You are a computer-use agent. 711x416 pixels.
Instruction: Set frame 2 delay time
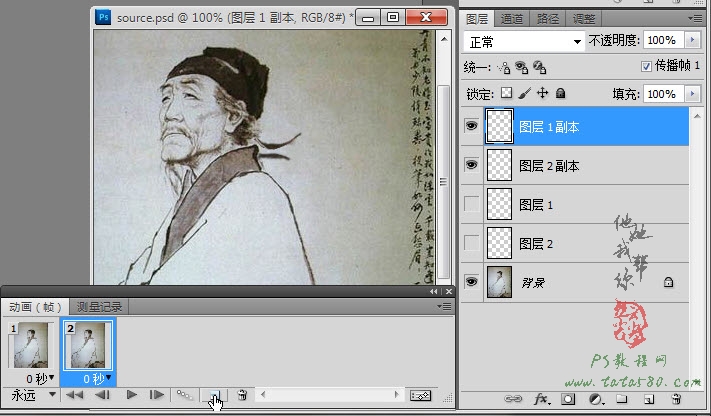[97, 378]
